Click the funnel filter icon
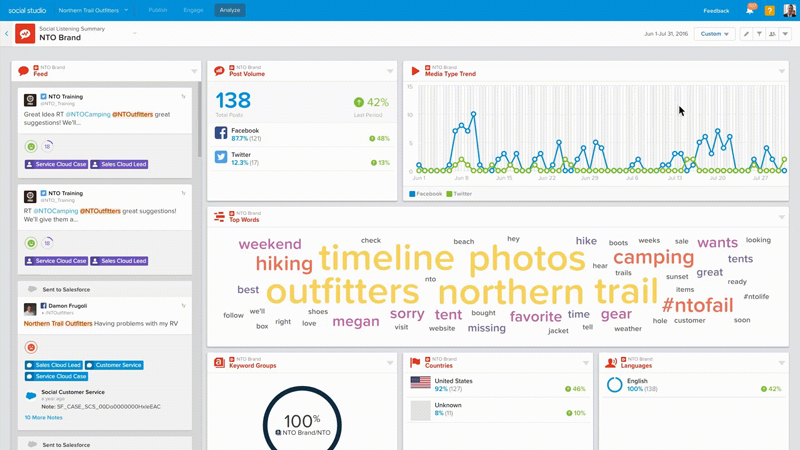The image size is (800, 450). click(x=759, y=34)
